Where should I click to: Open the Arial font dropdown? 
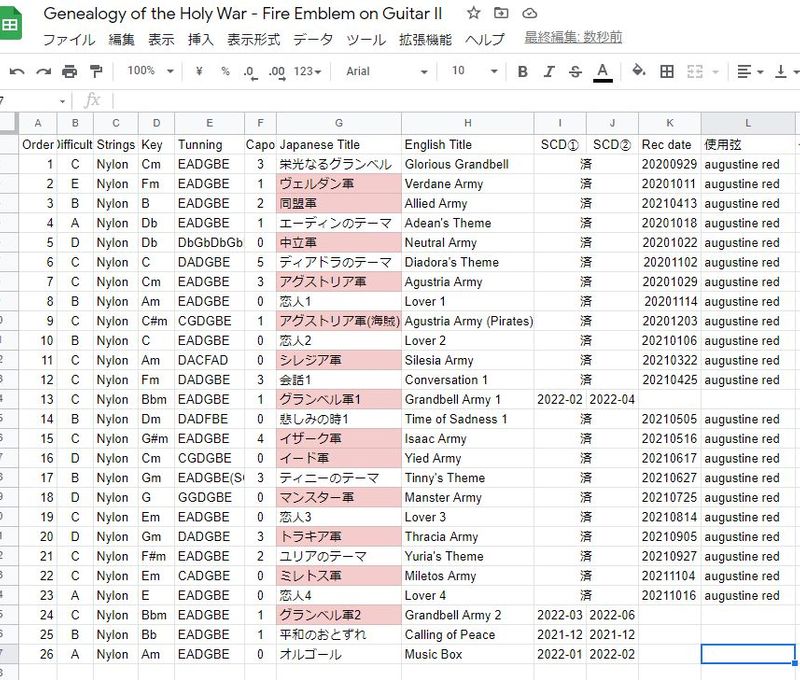pos(386,71)
